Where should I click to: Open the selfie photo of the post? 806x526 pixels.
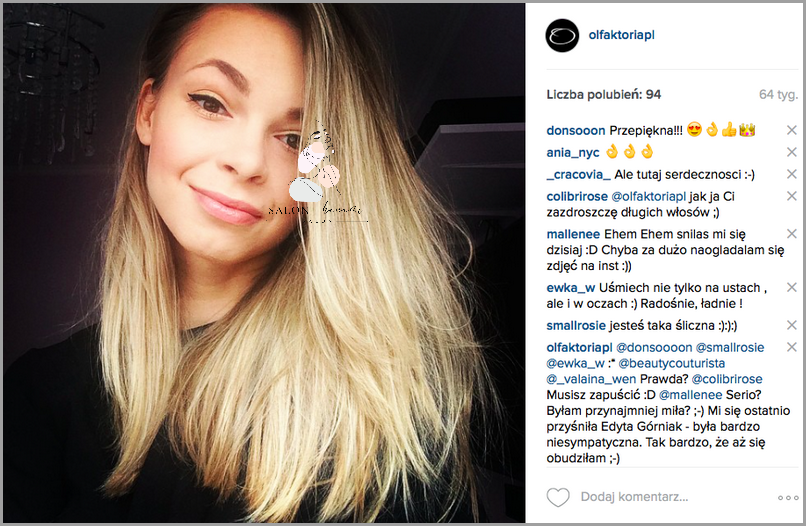tap(264, 263)
